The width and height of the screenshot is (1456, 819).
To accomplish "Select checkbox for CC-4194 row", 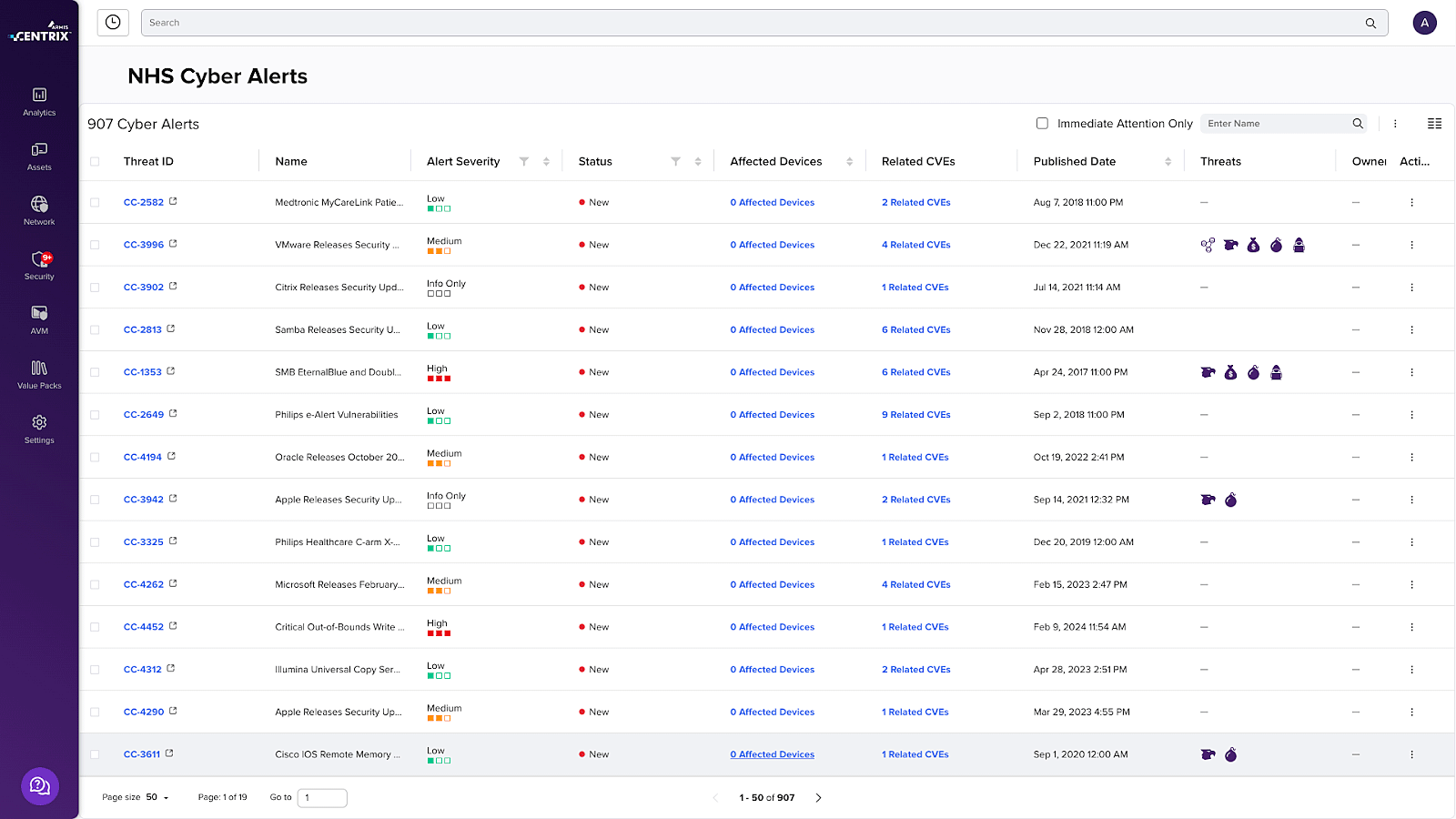I will pyautogui.click(x=95, y=457).
